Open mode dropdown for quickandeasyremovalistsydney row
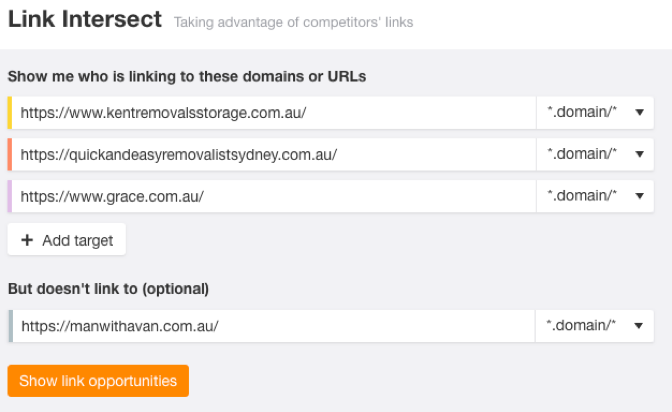 (595, 154)
